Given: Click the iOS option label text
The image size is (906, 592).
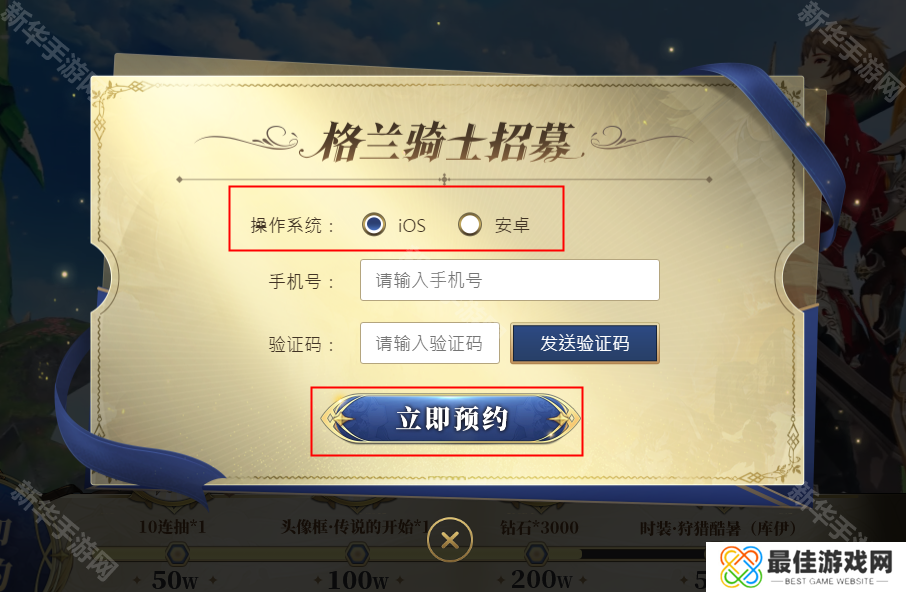Looking at the screenshot, I should click(411, 225).
